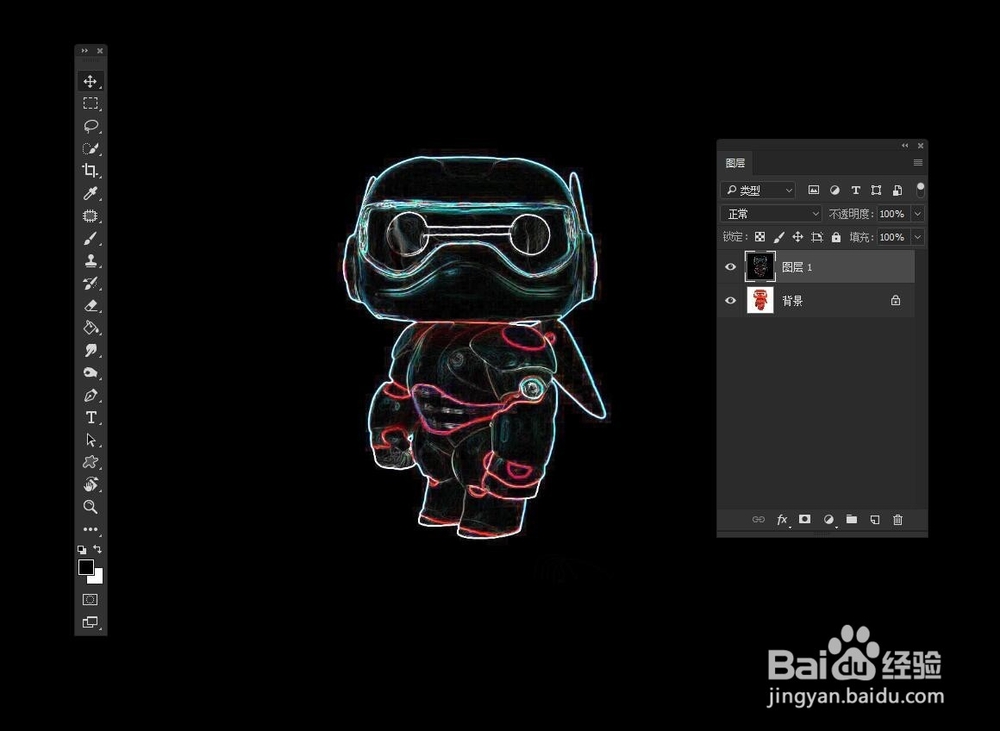This screenshot has height=731, width=1000.
Task: Select the Horizontal Type tool
Action: [90, 417]
